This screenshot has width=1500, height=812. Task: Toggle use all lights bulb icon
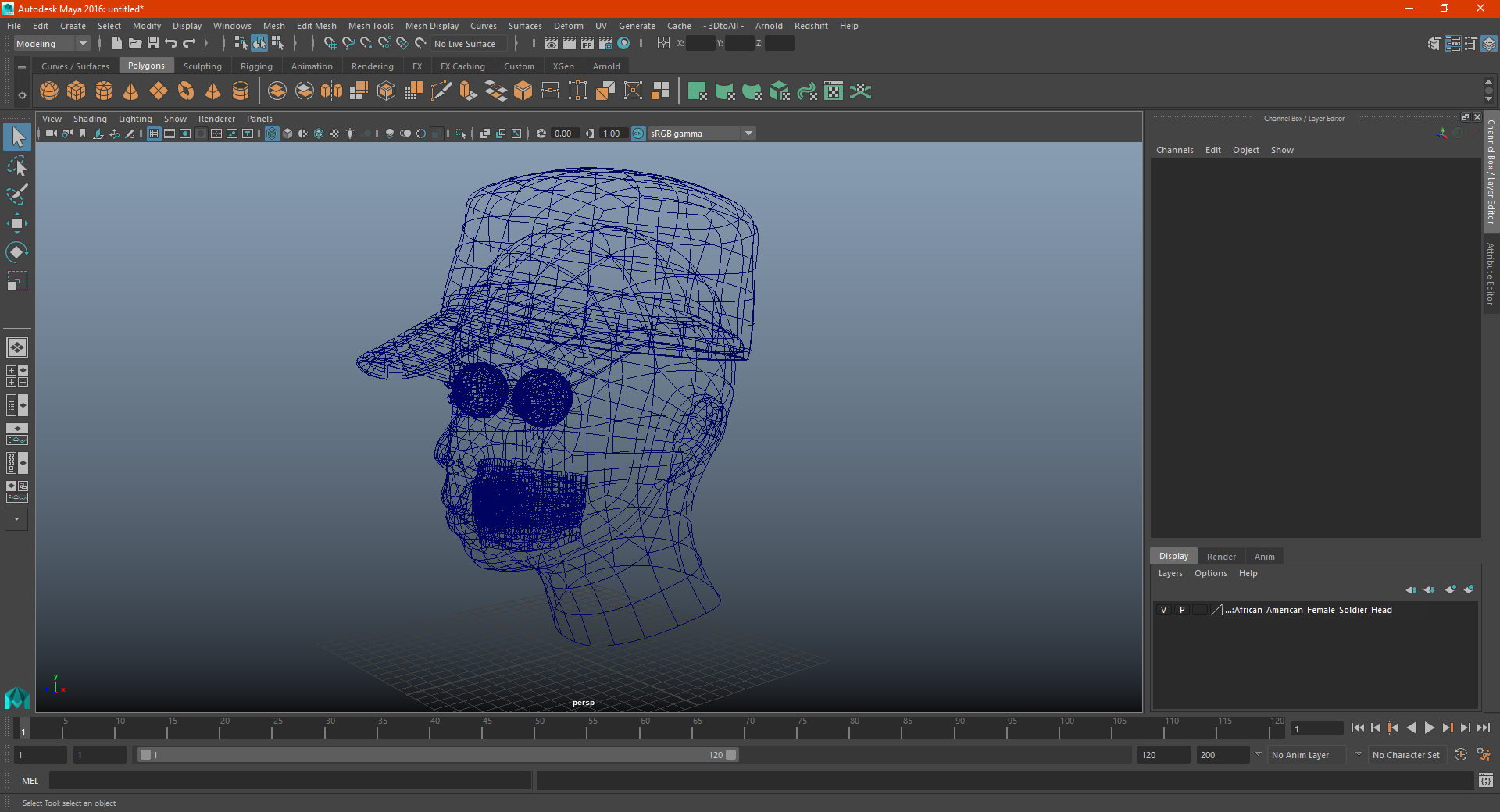(x=350, y=134)
